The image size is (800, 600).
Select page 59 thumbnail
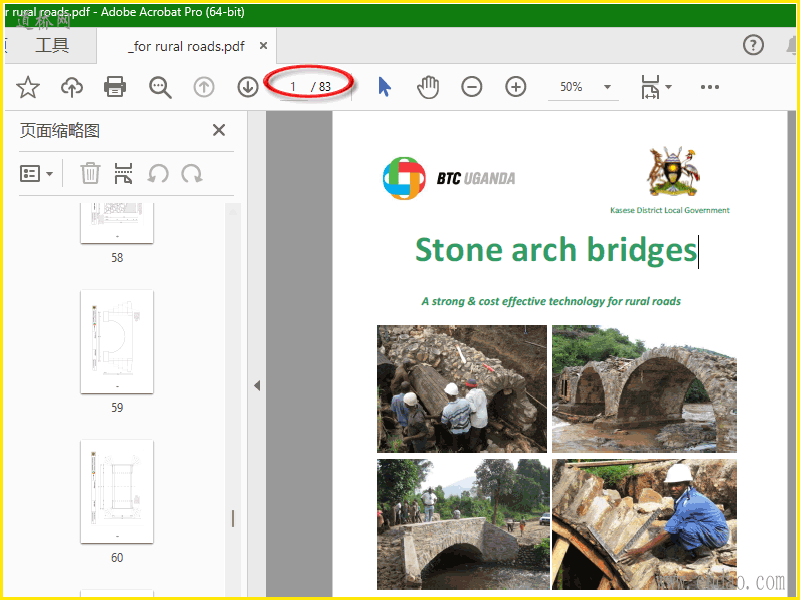pos(117,341)
